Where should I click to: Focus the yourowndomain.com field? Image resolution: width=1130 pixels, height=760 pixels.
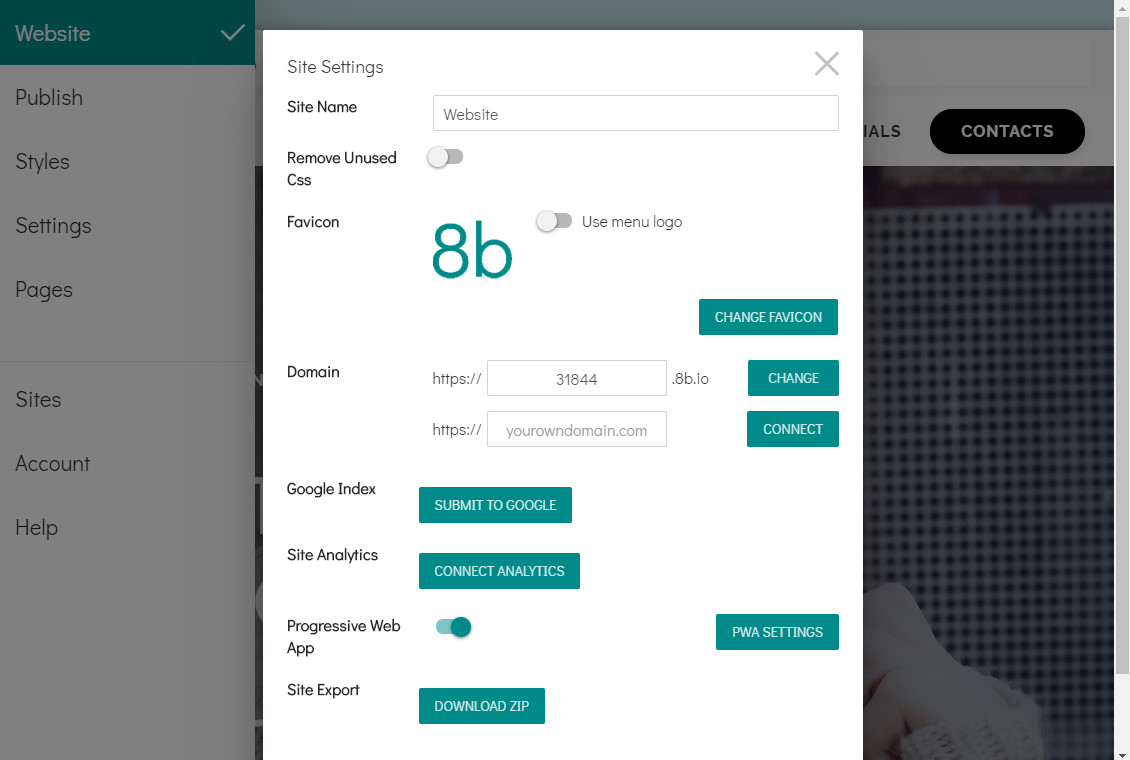click(577, 429)
